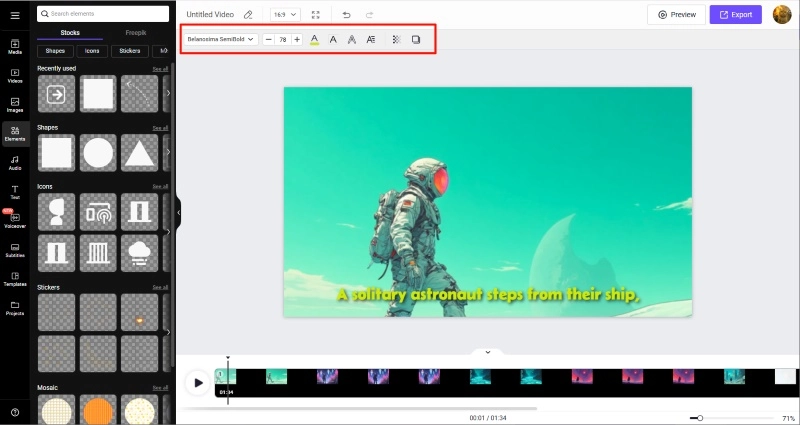Click See all next to Icons
Viewport: 800px width, 425px height.
point(160,187)
